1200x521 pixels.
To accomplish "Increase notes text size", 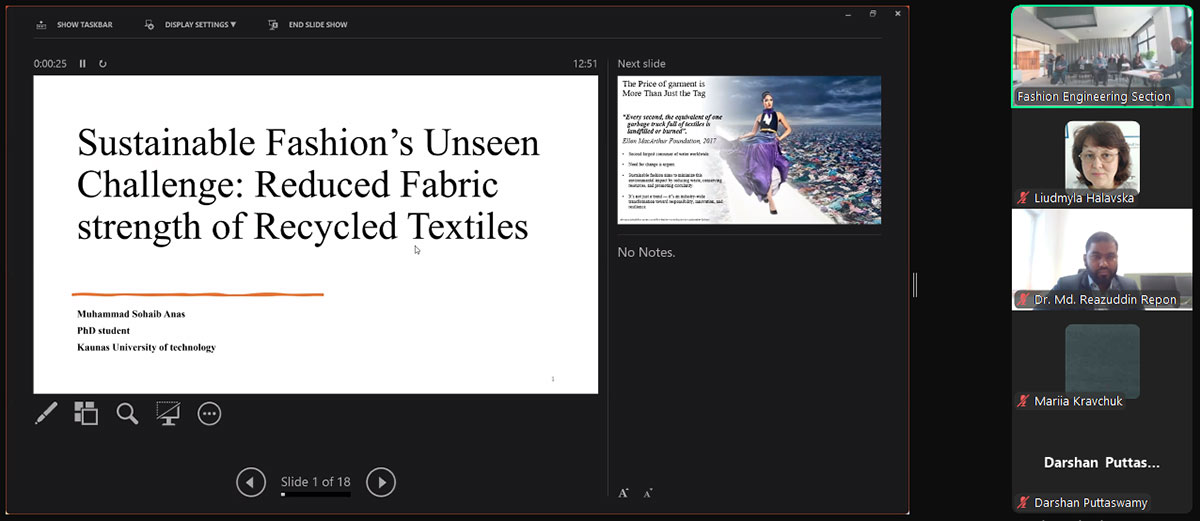I will 623,492.
